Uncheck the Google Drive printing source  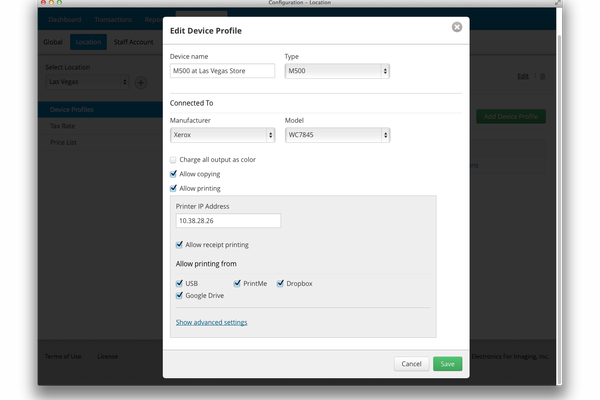click(x=179, y=296)
